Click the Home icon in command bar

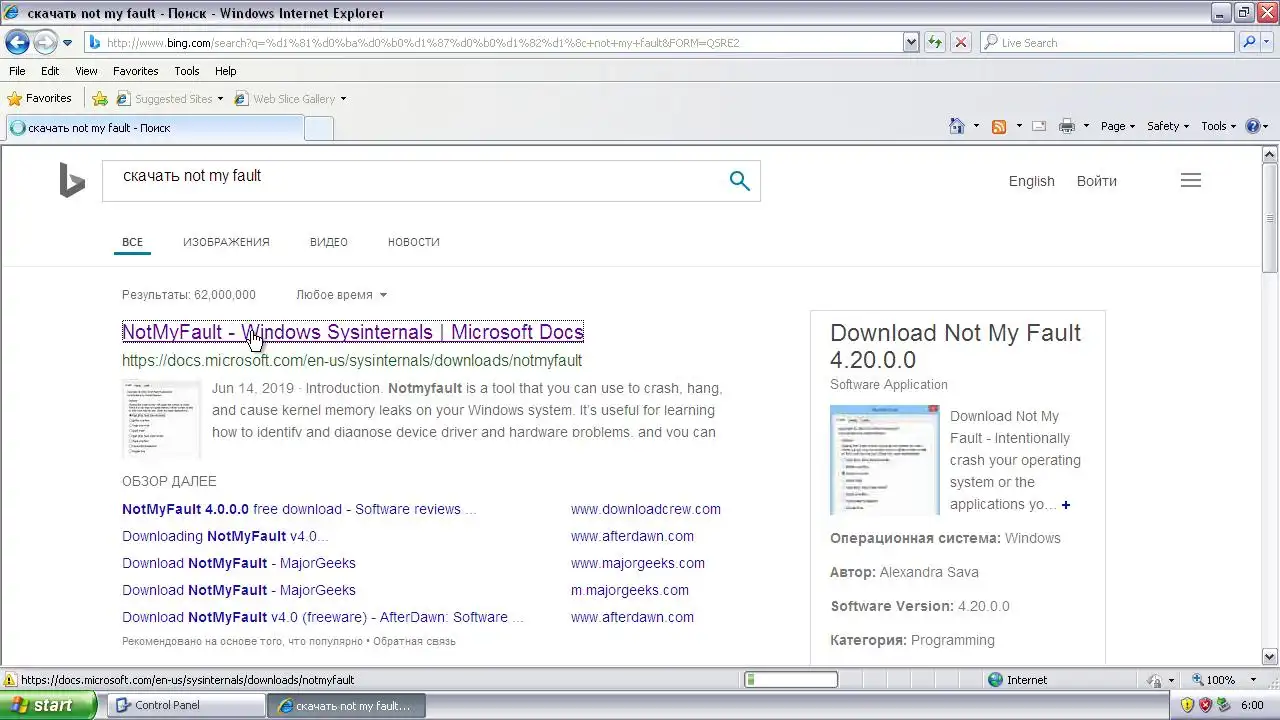957,126
